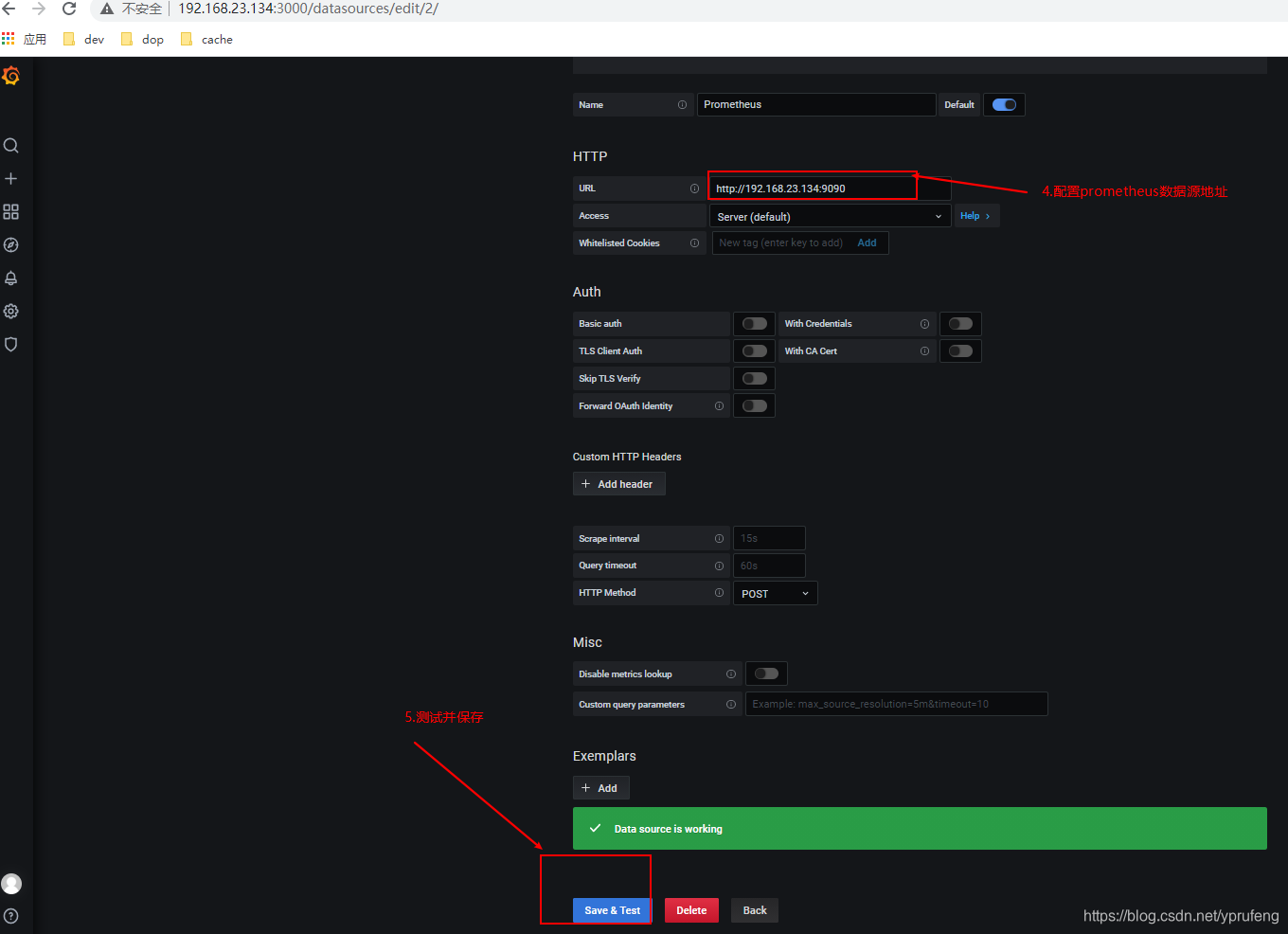
Task: Click the info icon next to Name
Action: pos(682,105)
